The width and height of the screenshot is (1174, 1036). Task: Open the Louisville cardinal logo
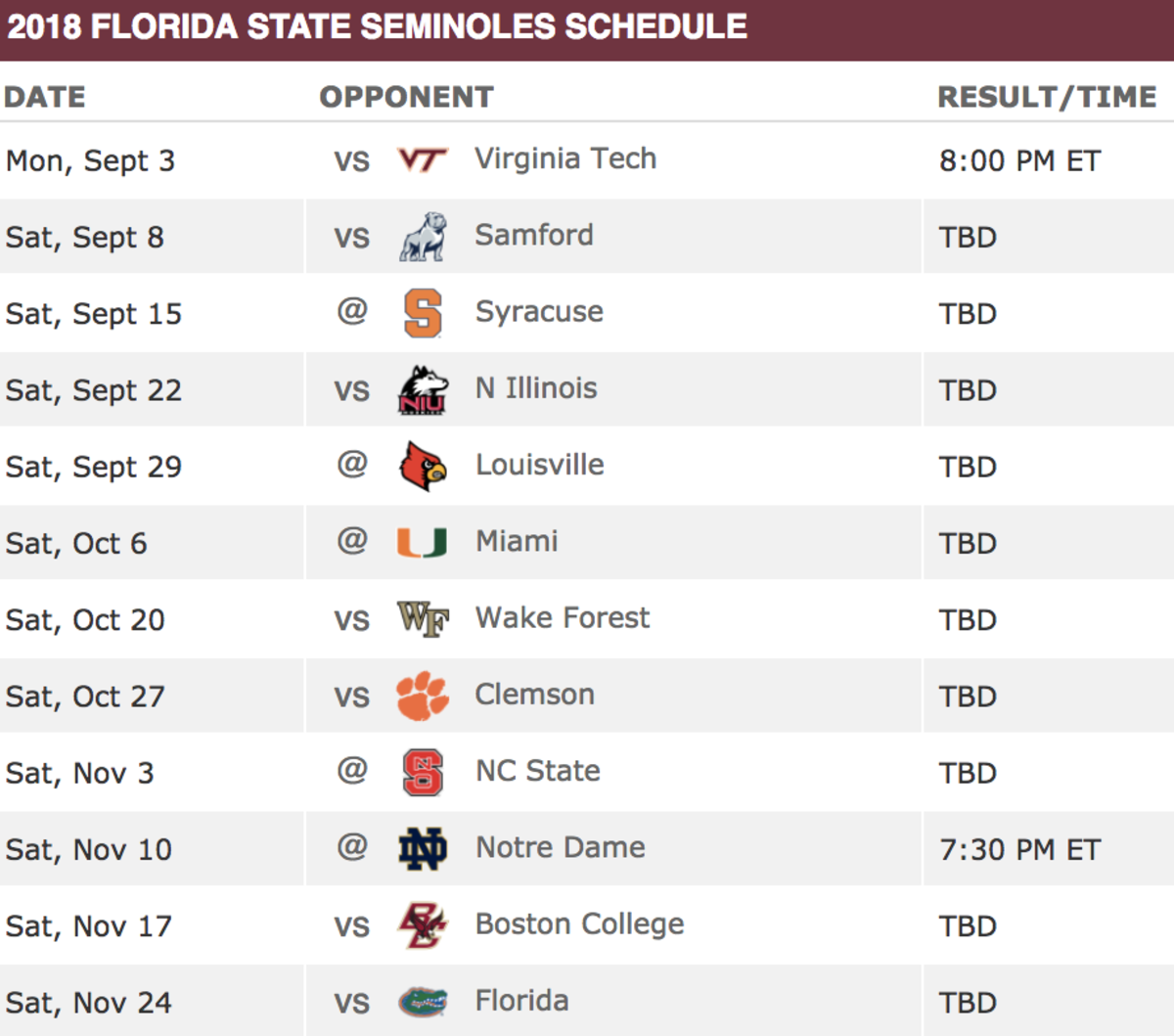pos(423,466)
